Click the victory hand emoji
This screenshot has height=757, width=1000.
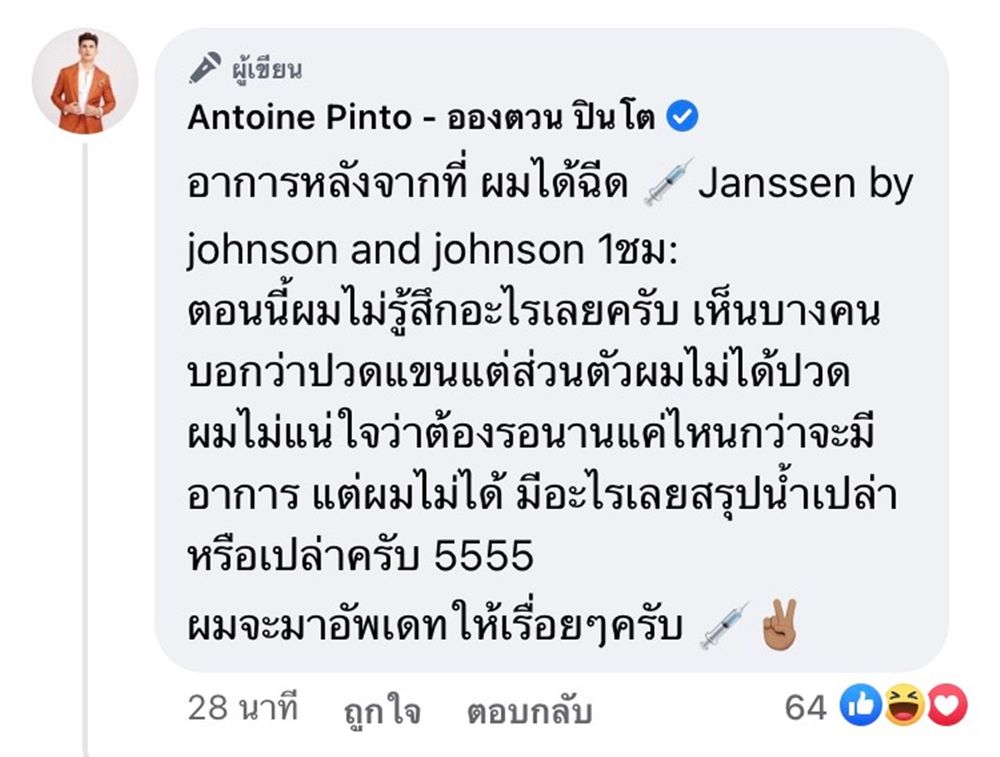779,624
